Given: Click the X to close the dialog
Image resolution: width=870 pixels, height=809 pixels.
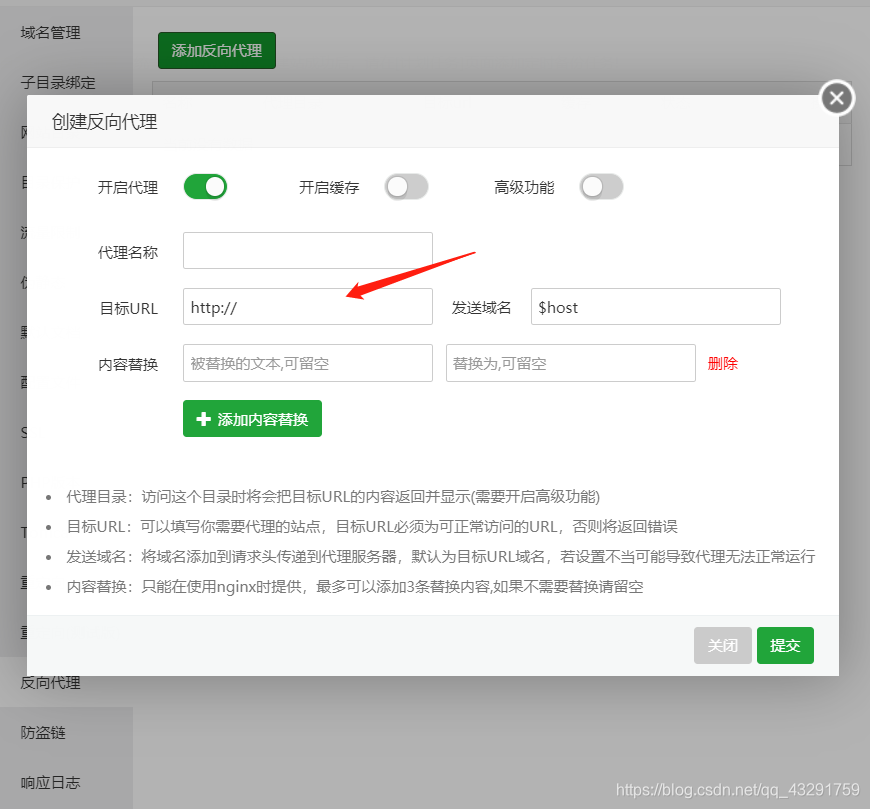Looking at the screenshot, I should pyautogui.click(x=836, y=97).
